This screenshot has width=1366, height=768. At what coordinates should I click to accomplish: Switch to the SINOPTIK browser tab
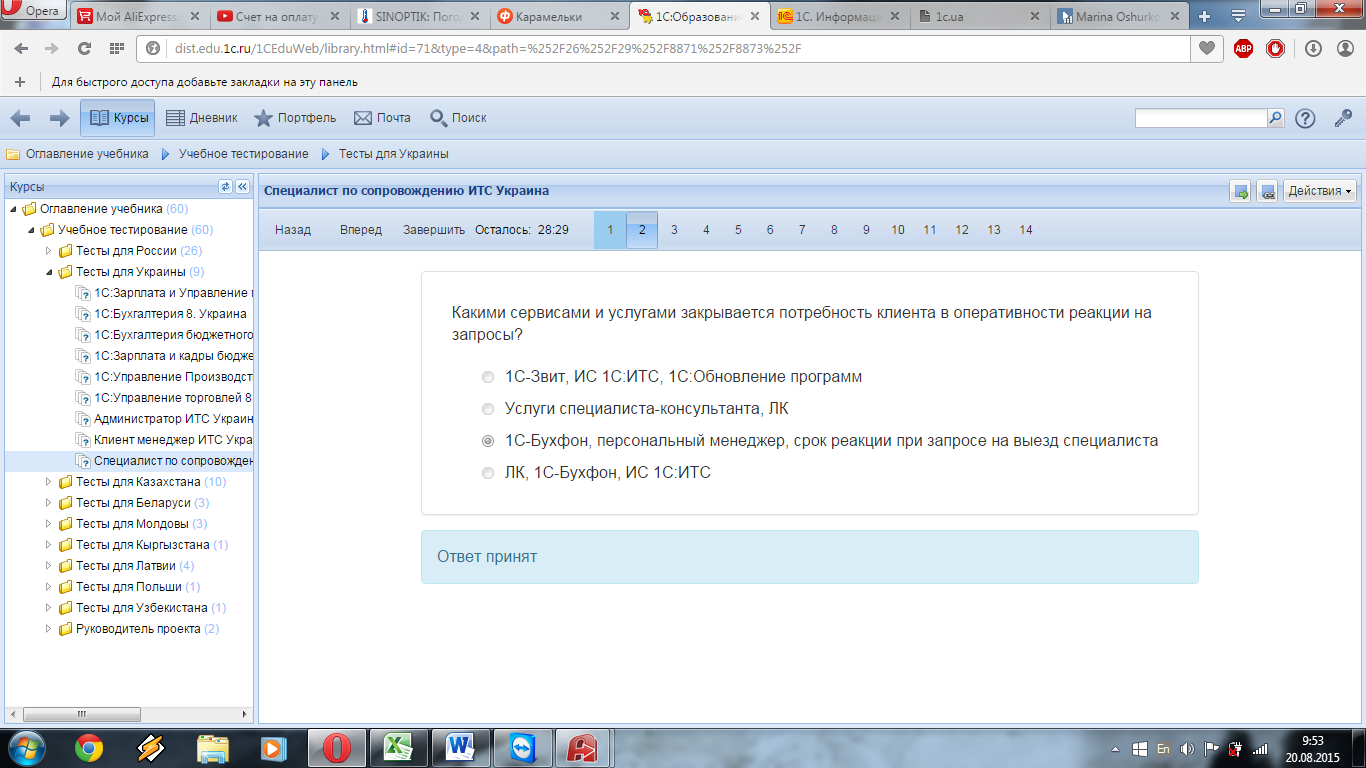click(419, 17)
